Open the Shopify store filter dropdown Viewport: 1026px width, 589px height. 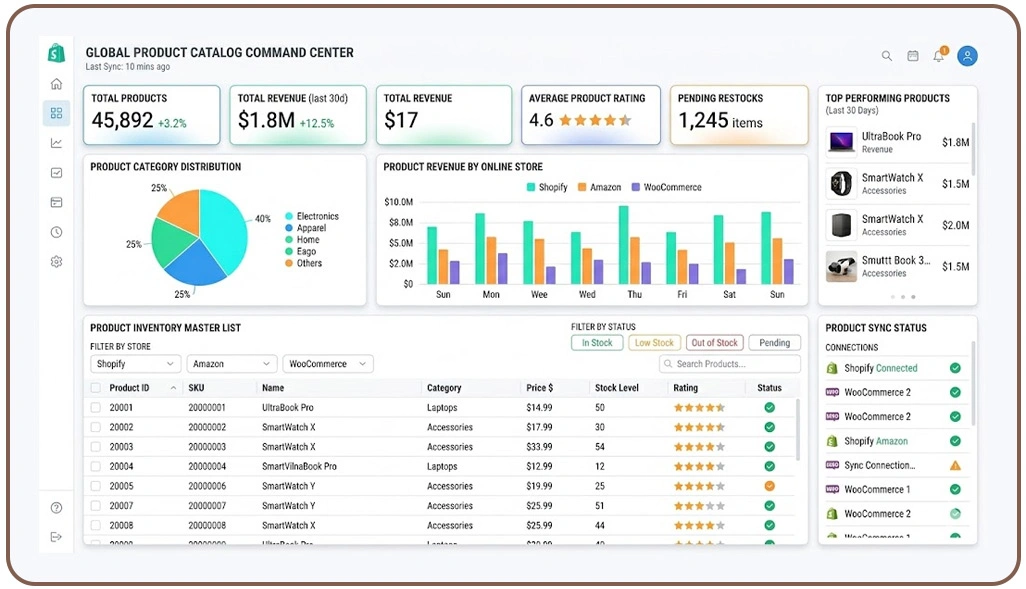[135, 364]
